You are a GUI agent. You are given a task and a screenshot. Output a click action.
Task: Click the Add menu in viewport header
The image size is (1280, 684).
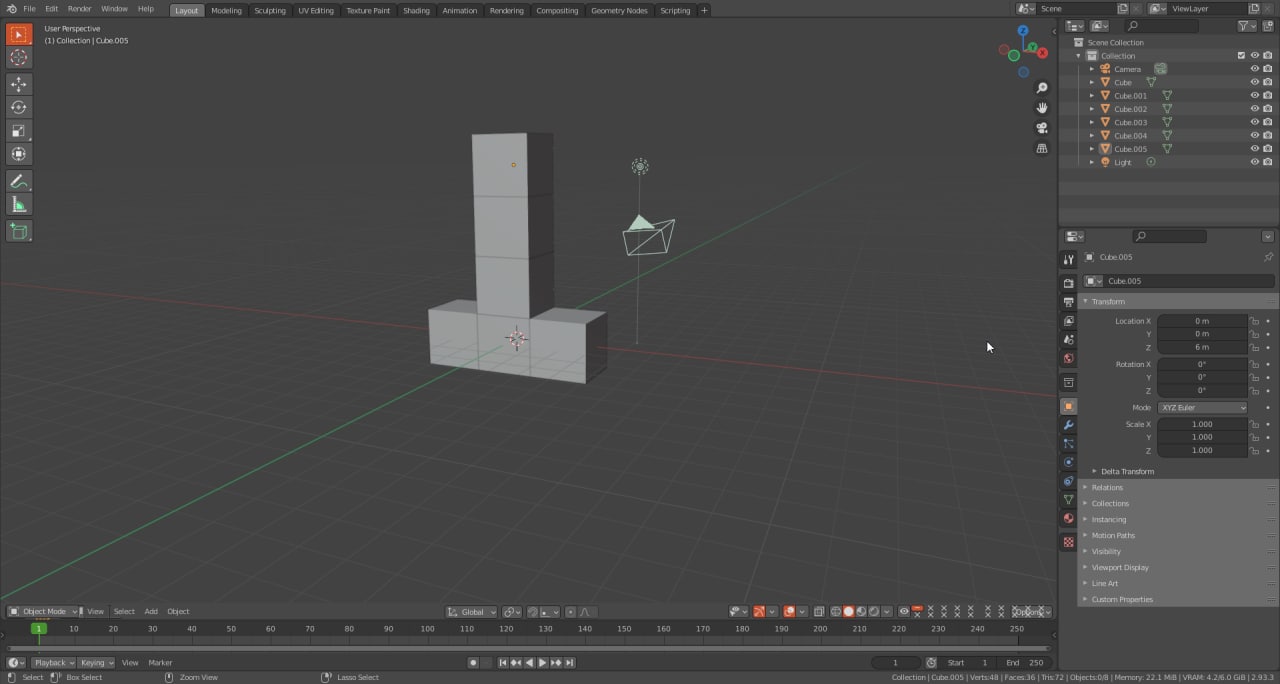(x=151, y=611)
